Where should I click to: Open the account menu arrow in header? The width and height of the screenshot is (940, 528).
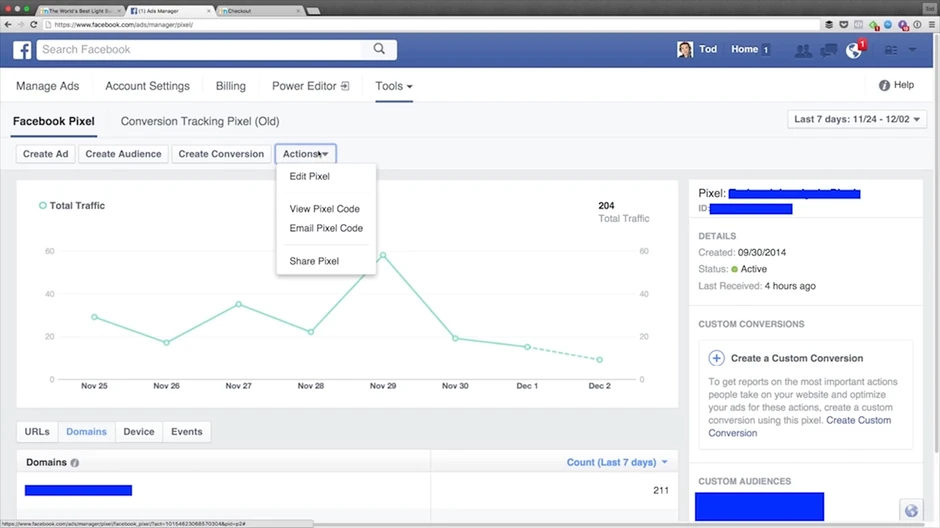(x=912, y=50)
